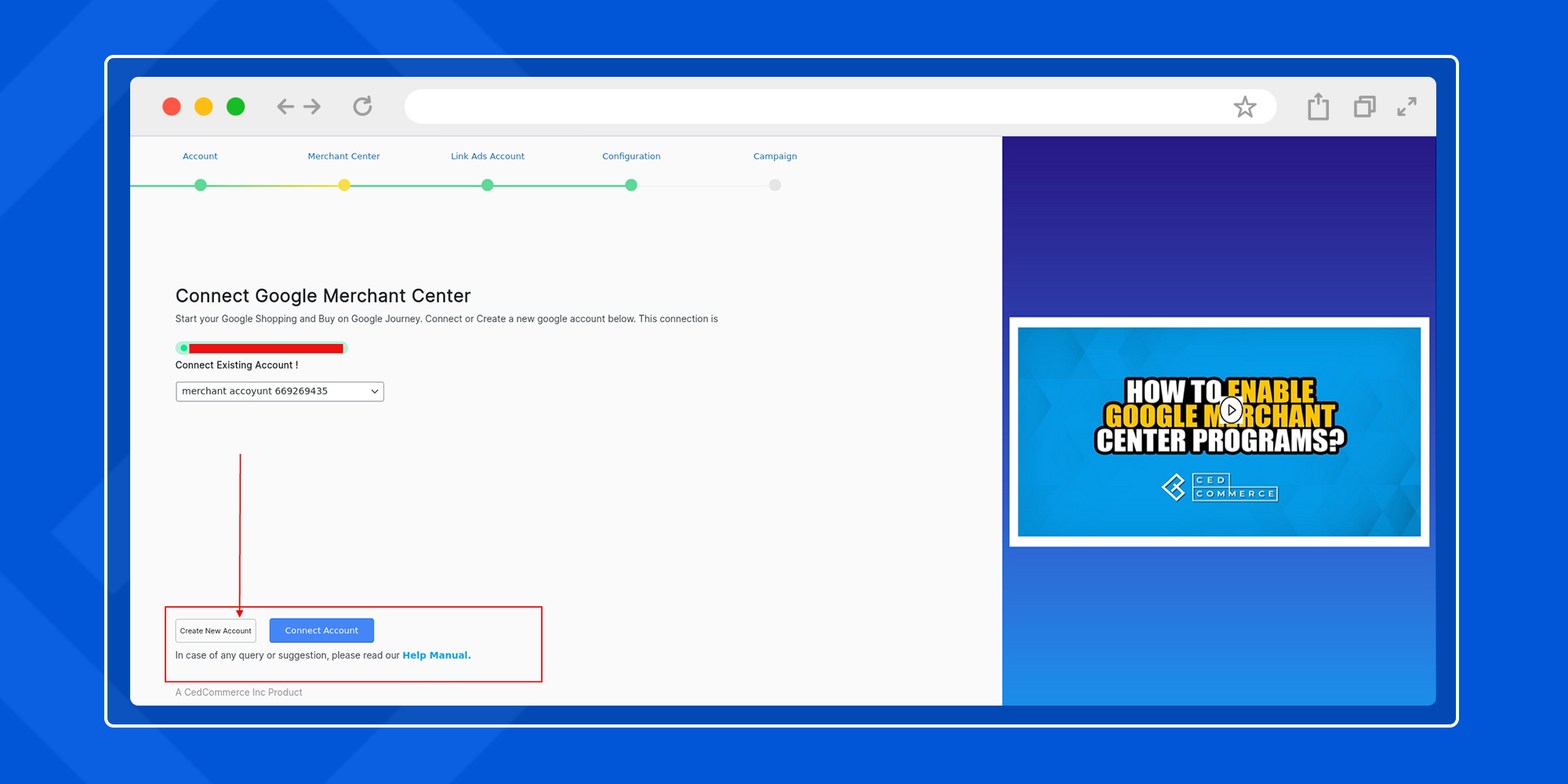Image resolution: width=1568 pixels, height=784 pixels.
Task: Navigate forward using the browser arrow
Action: (312, 107)
